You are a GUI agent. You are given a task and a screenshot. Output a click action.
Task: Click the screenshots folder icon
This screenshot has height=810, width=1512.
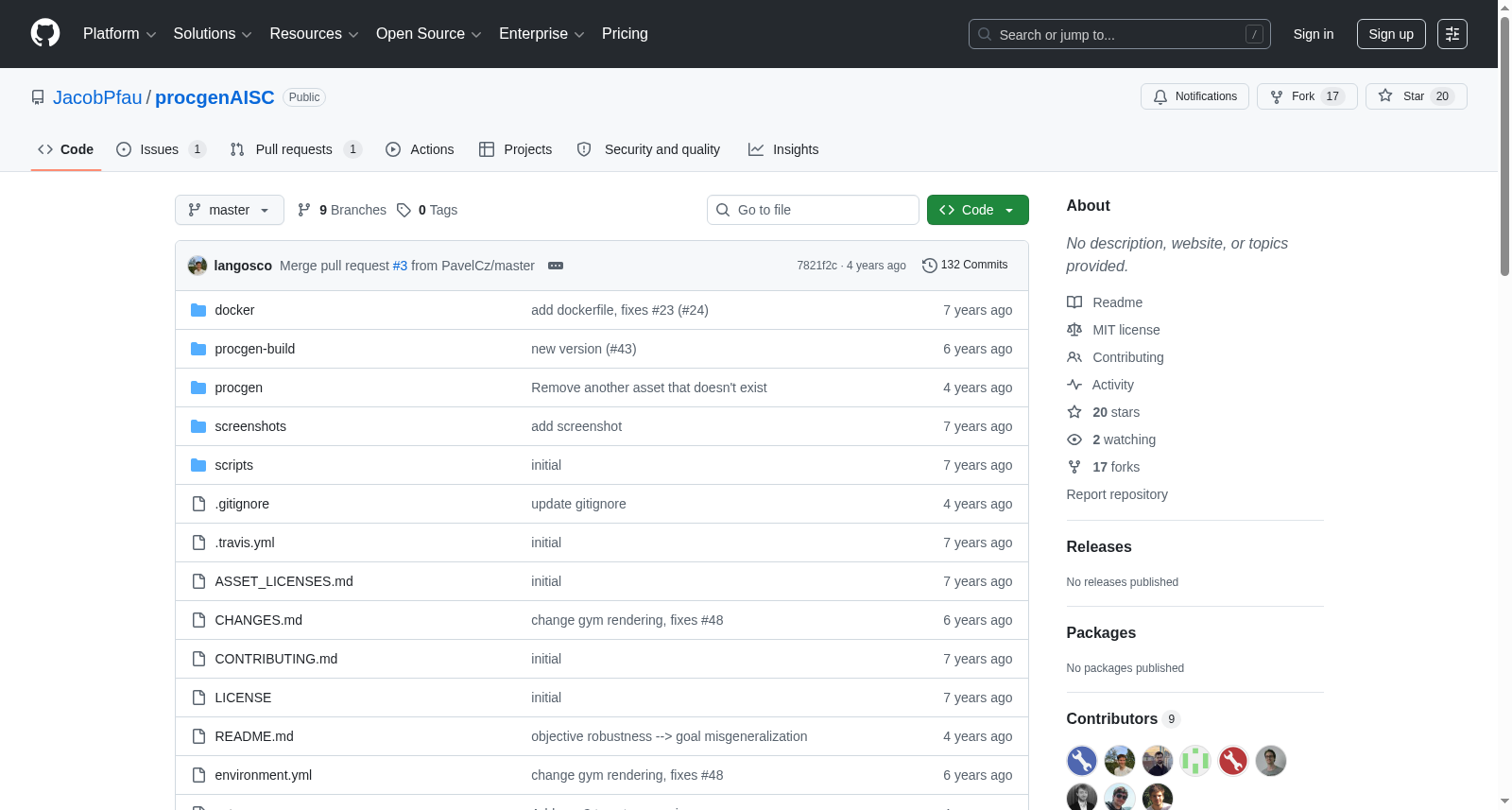pyautogui.click(x=198, y=426)
